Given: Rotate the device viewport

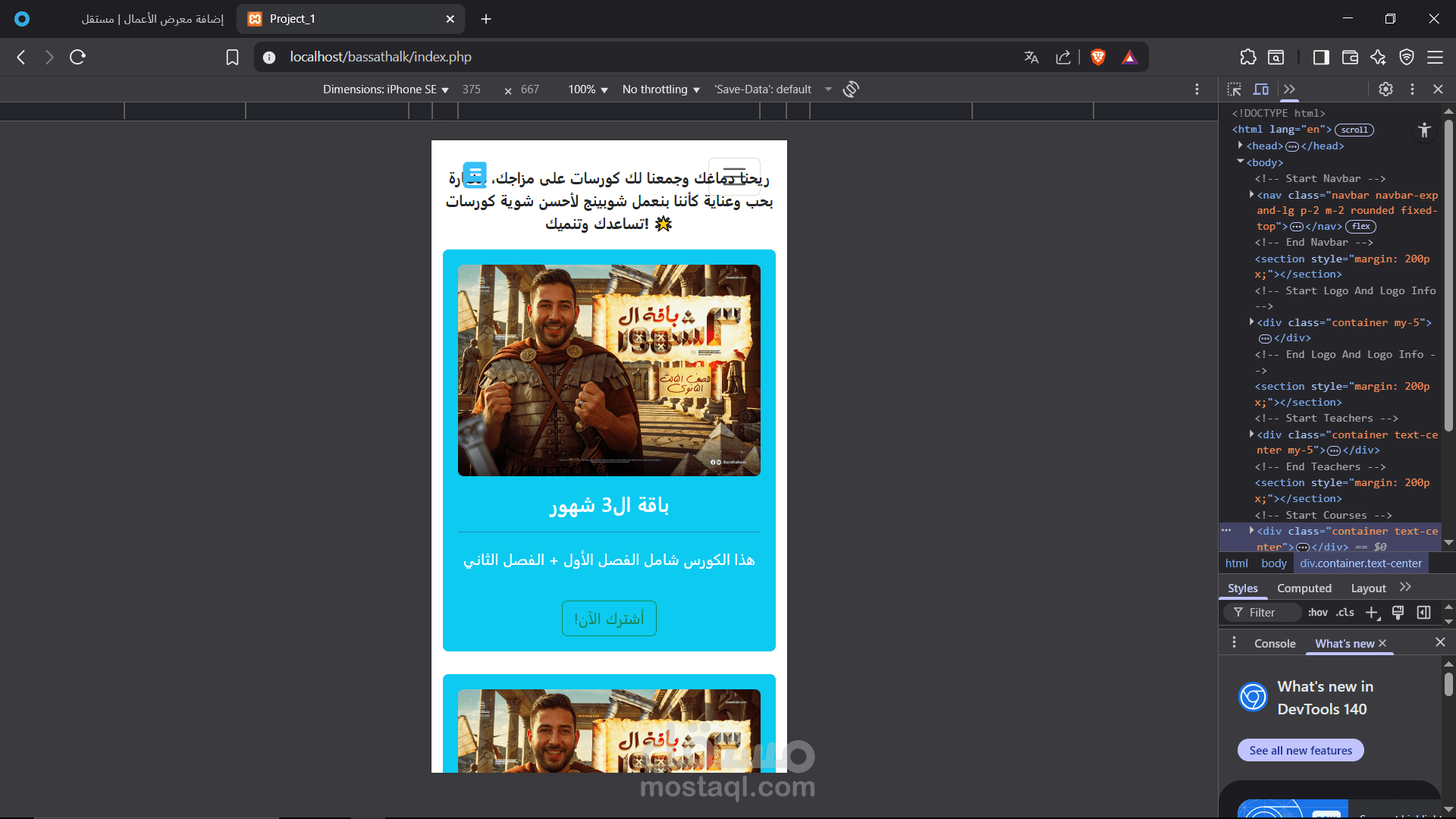Looking at the screenshot, I should coord(851,89).
